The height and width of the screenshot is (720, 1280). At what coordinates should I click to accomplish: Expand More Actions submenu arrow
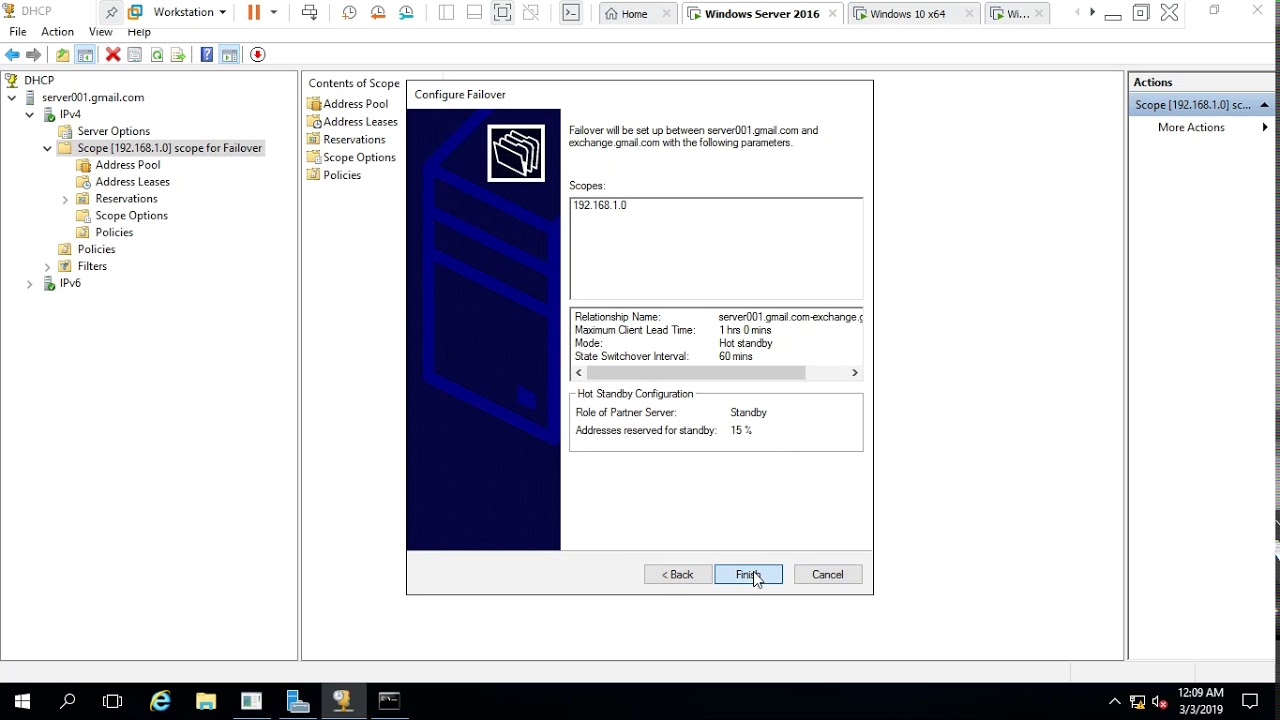[1265, 127]
